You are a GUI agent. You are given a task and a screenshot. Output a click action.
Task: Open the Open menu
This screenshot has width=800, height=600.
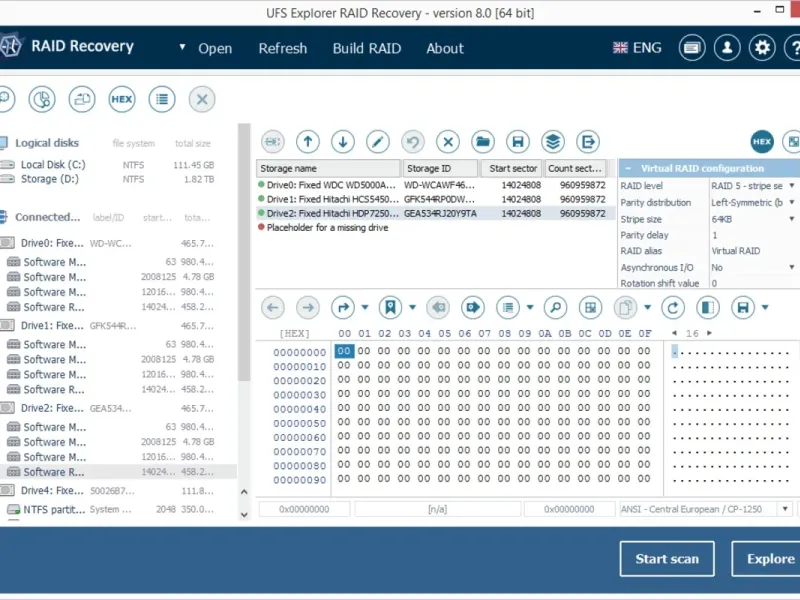tap(215, 48)
